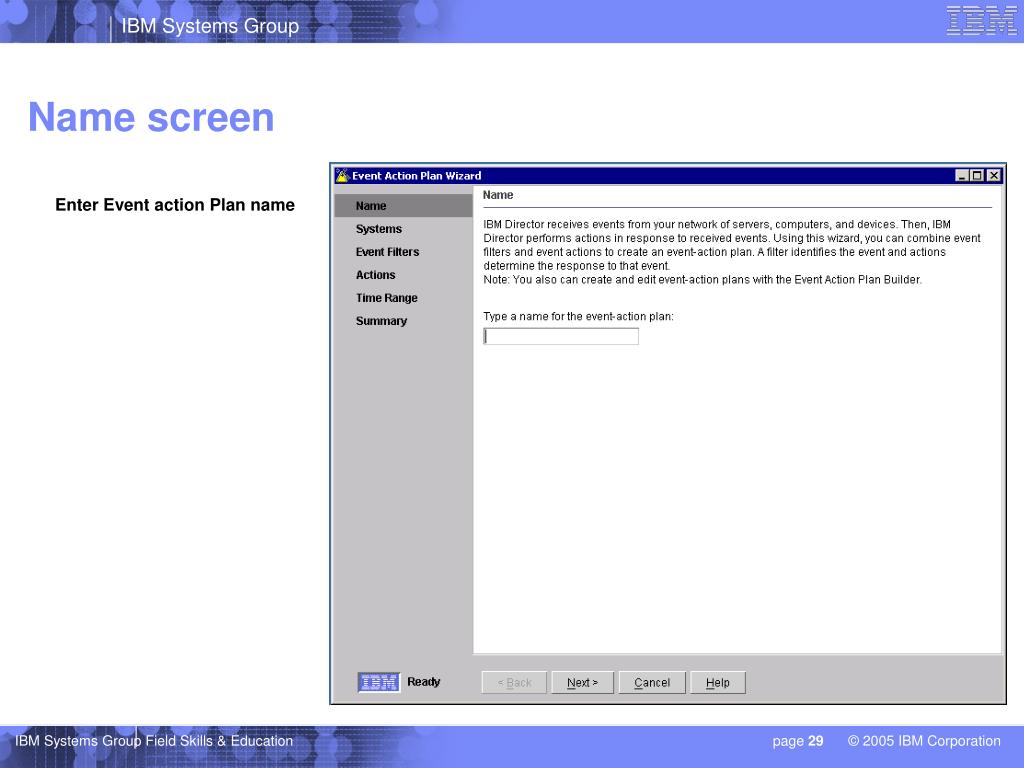
Task: Close the Event Action Plan Wizard window
Action: click(993, 175)
